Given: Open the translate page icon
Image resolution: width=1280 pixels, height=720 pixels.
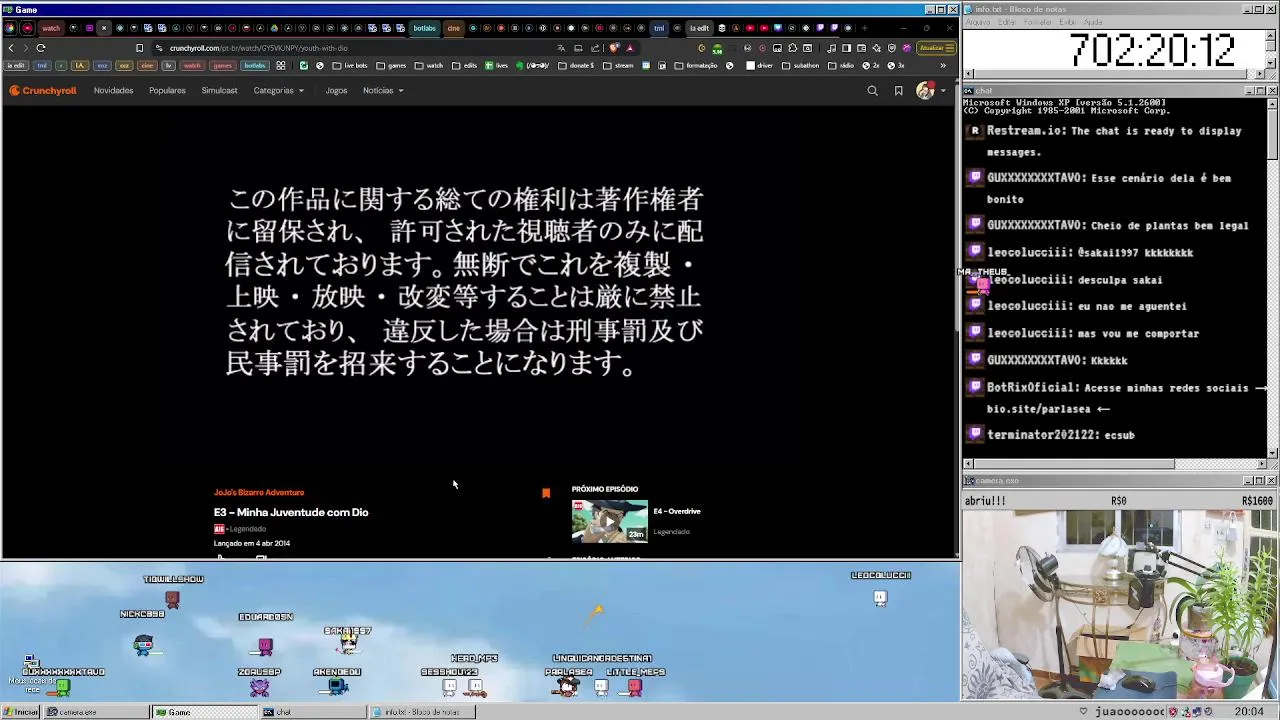Looking at the screenshot, I should coord(561,48).
